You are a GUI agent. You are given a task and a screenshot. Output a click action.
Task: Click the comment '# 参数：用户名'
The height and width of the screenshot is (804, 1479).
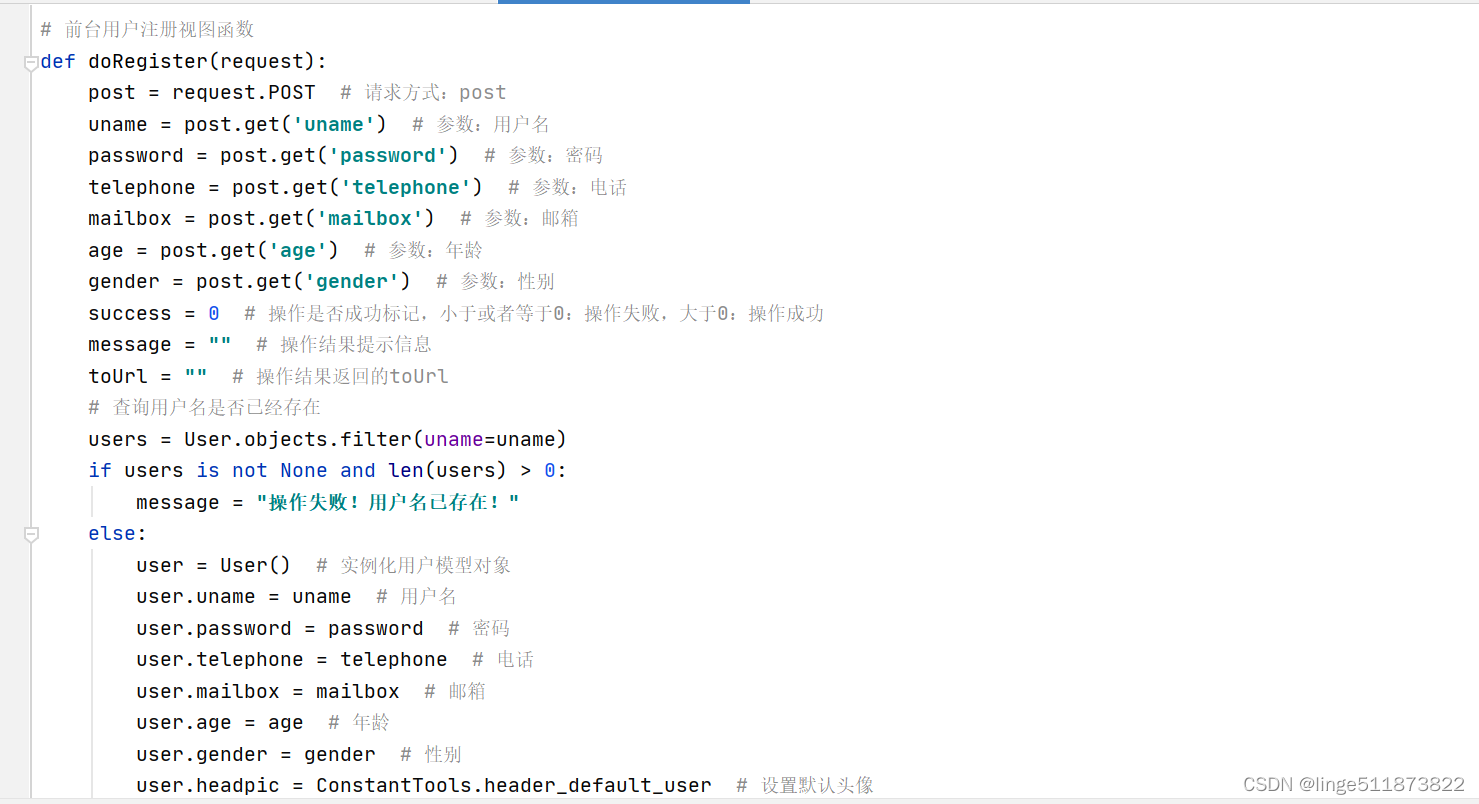(x=481, y=124)
